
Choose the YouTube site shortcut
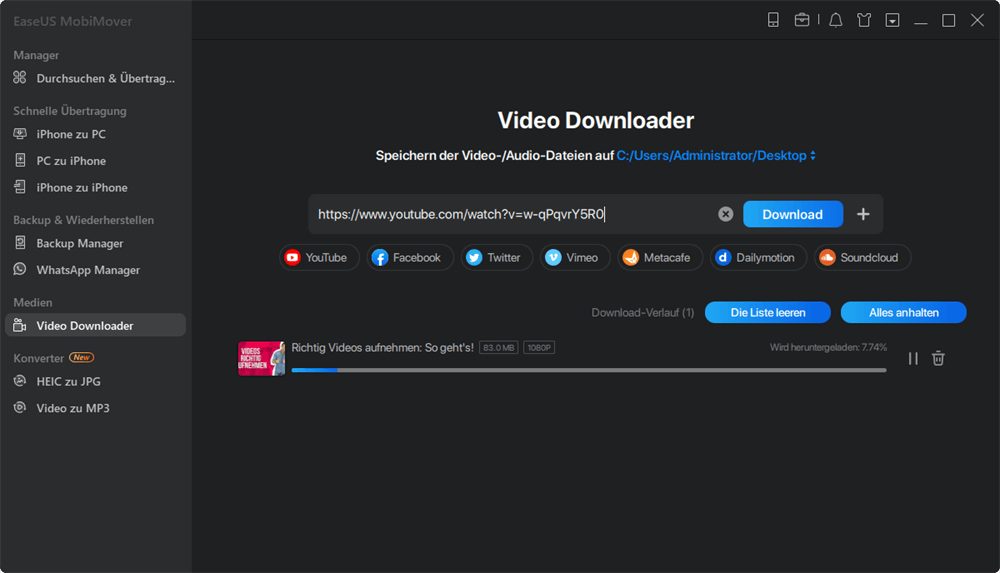[319, 258]
